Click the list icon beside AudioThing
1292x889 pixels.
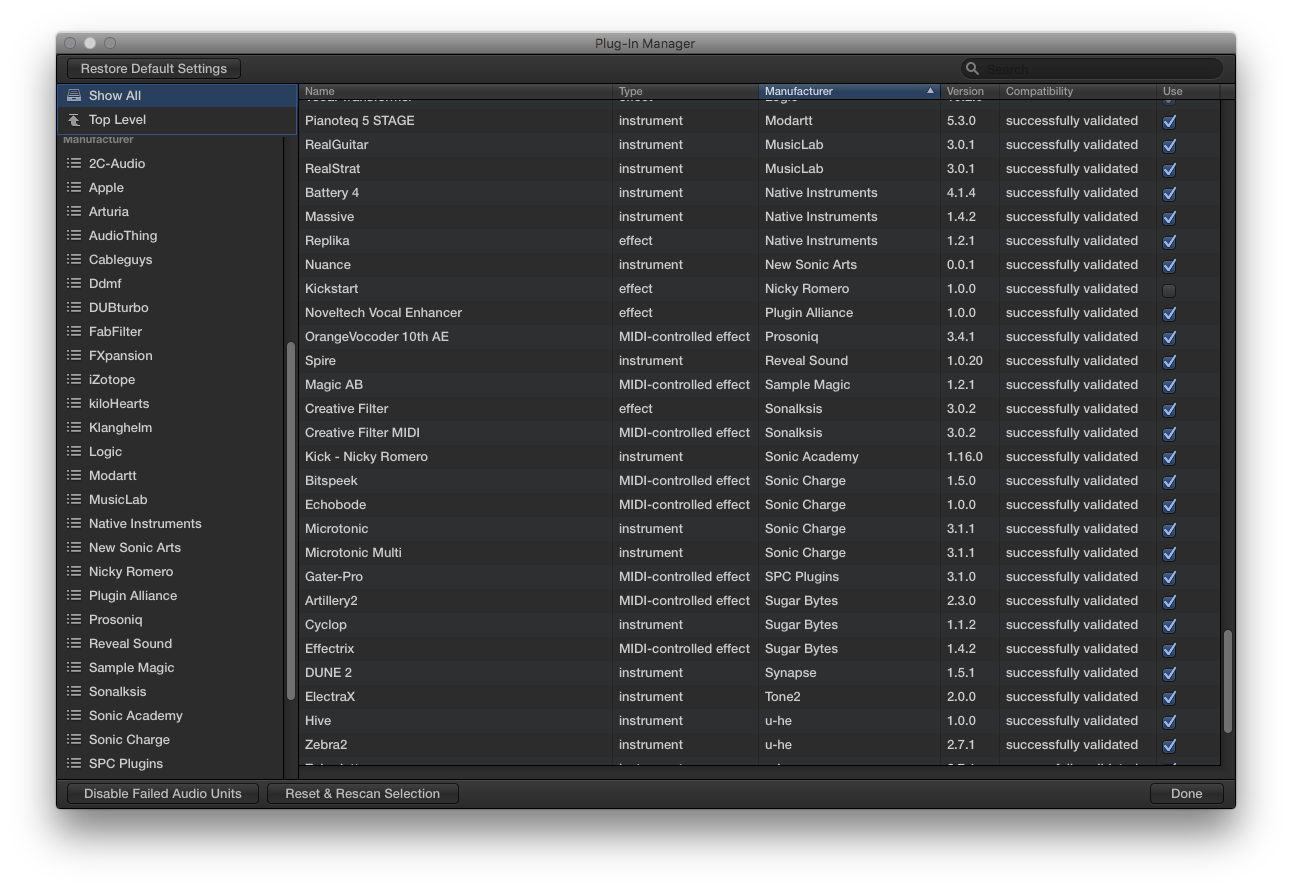73,235
